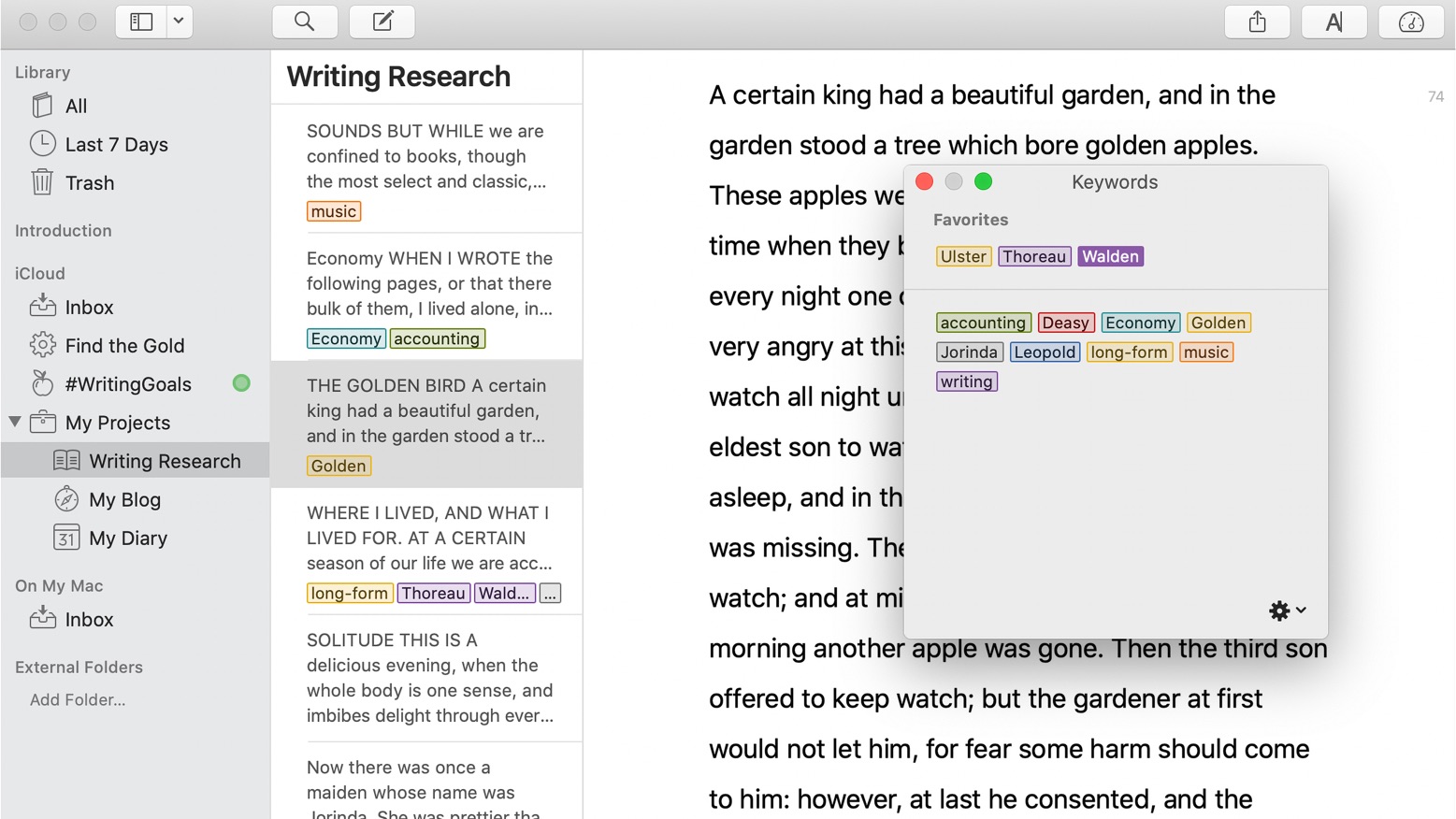
Task: Click the Economy keyword in Keywords panel
Action: pyautogui.click(x=1140, y=323)
